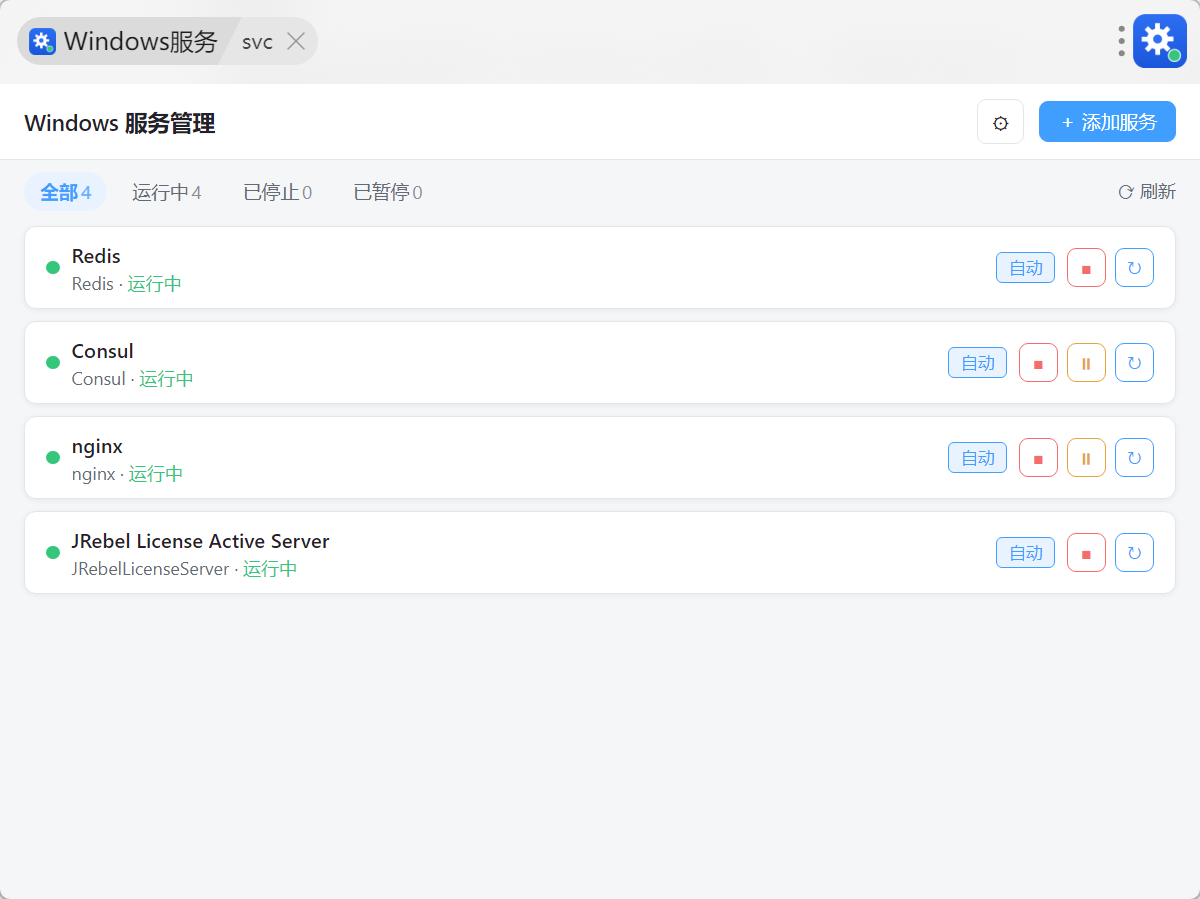Screen dimensions: 1200x899
Task: Switch to the 运行中 filter tab
Action: click(x=167, y=192)
